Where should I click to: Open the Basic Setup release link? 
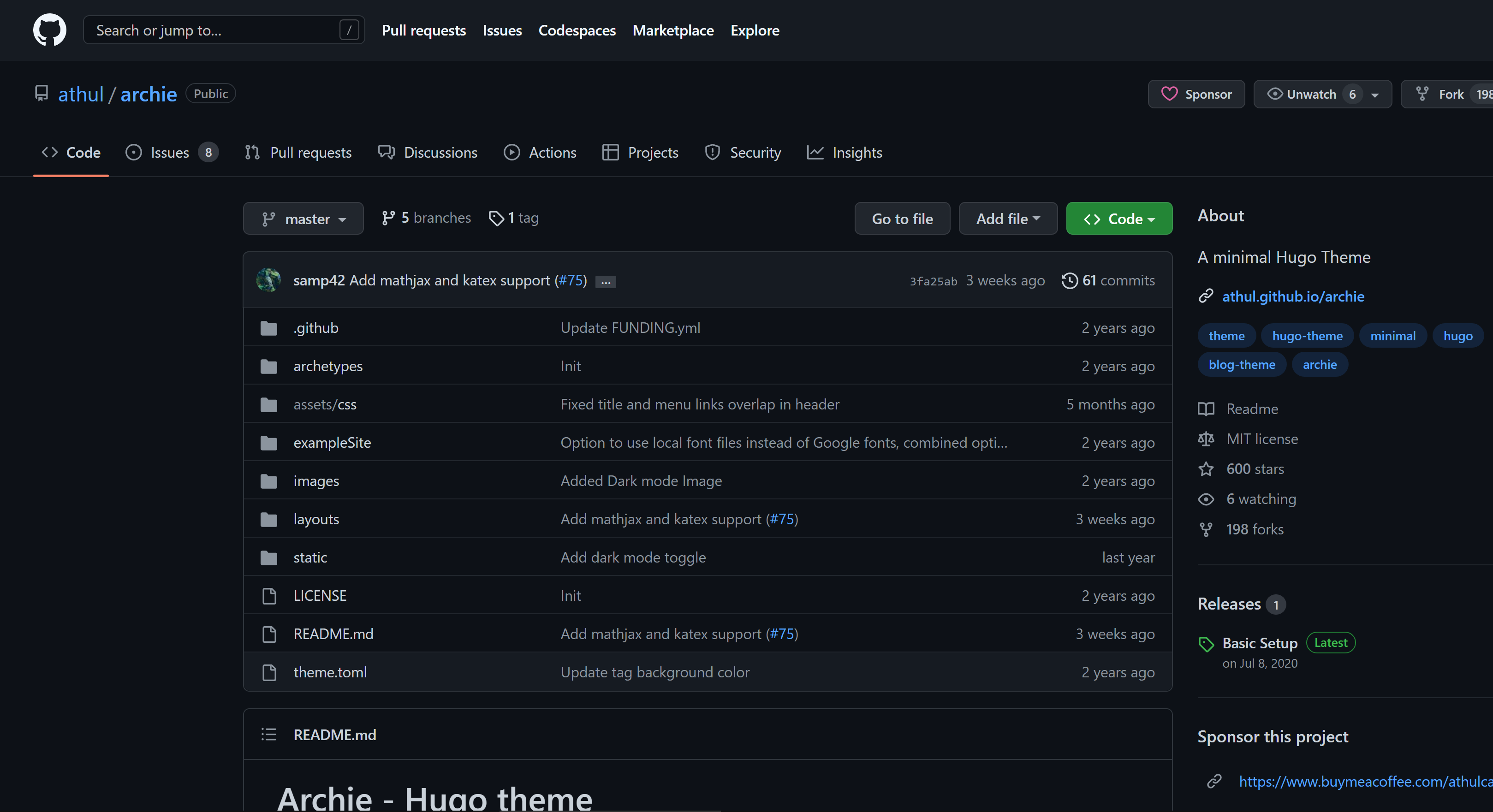click(x=1260, y=643)
